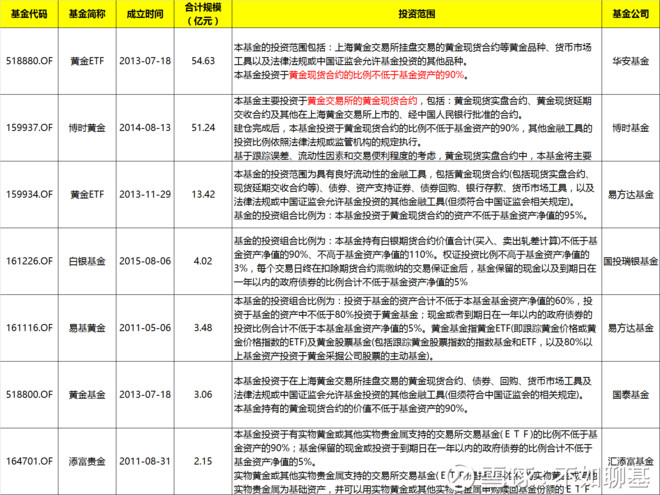The width and height of the screenshot is (660, 495).
Task: Select date cell 2013-07-18 in 518880.OF row
Action: (145, 61)
